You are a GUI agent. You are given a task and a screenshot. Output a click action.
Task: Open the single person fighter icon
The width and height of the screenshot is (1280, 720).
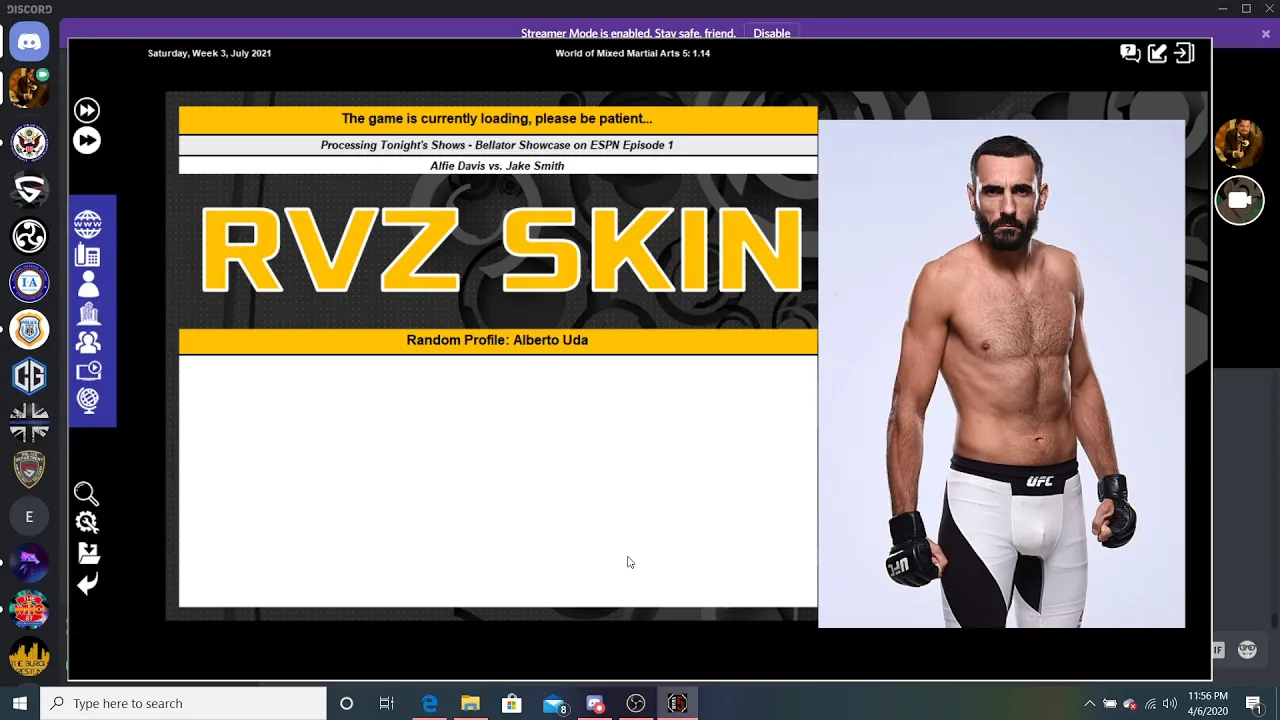click(88, 284)
